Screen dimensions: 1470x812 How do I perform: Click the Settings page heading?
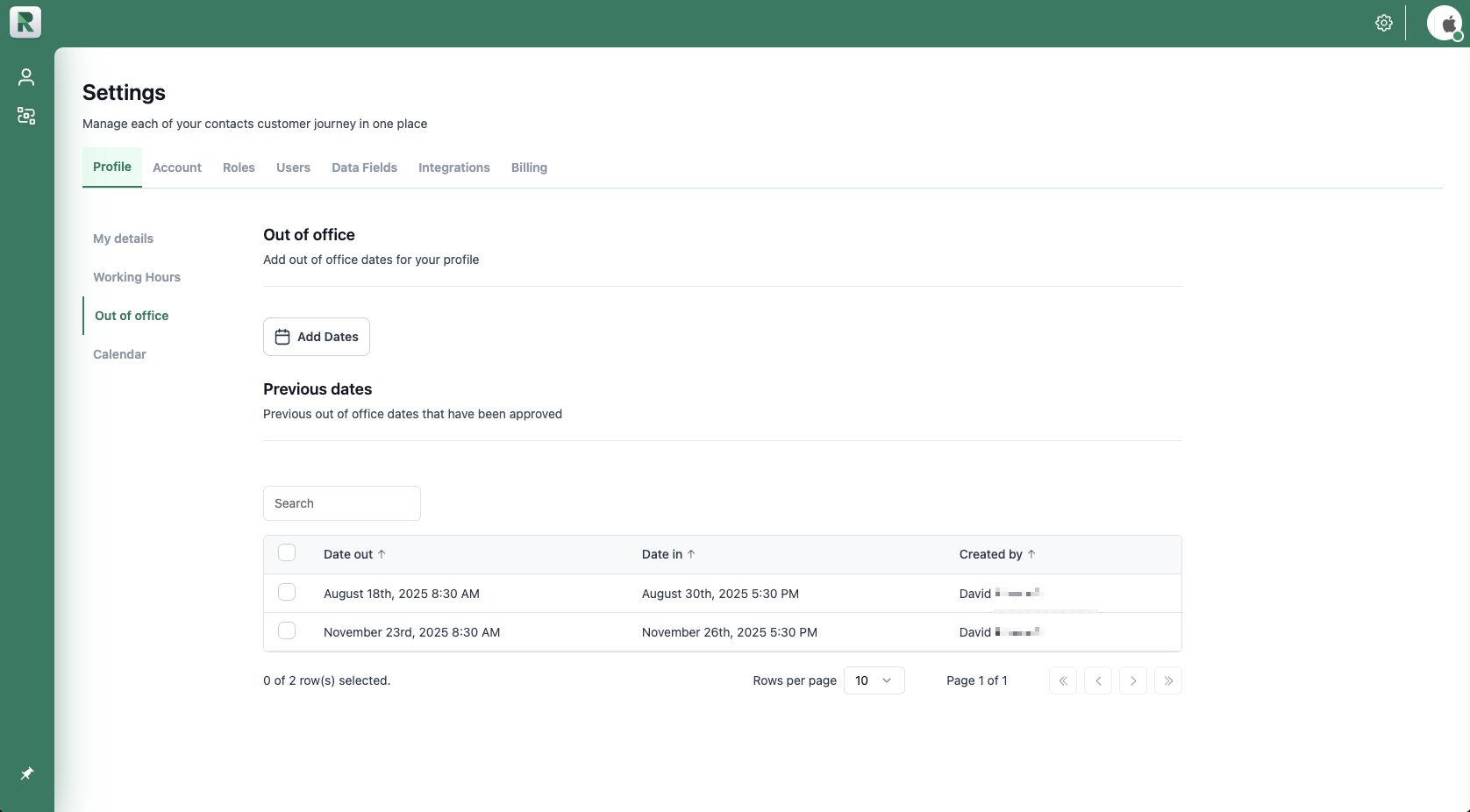(x=124, y=92)
